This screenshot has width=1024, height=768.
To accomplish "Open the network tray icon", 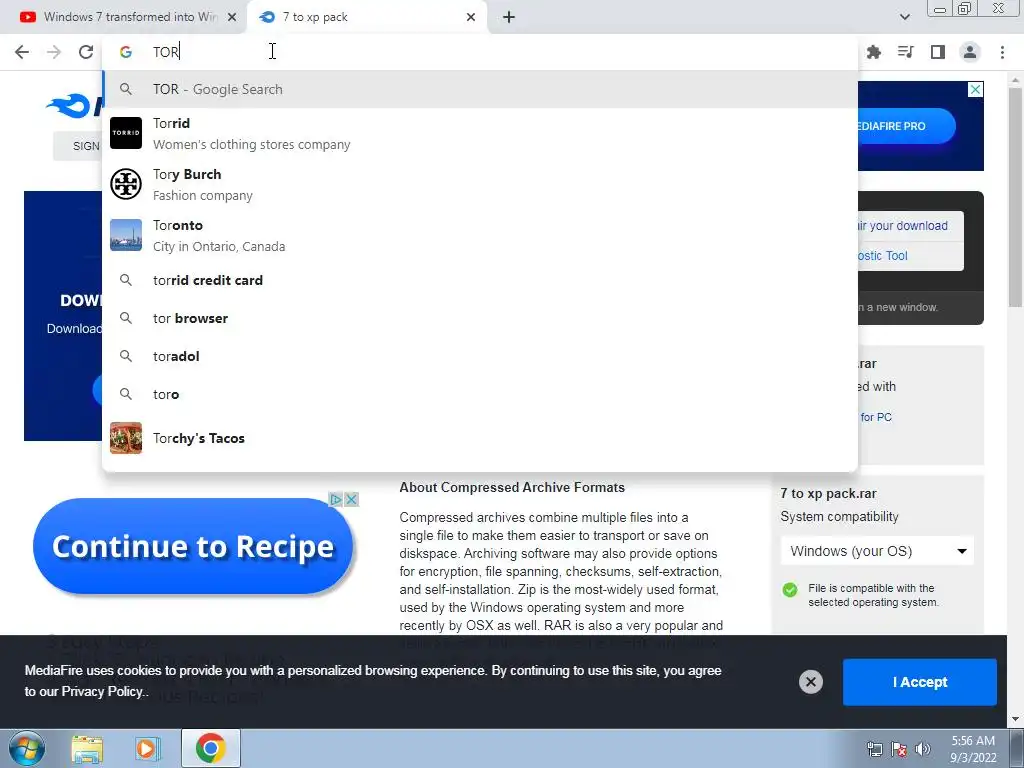I will (x=874, y=750).
